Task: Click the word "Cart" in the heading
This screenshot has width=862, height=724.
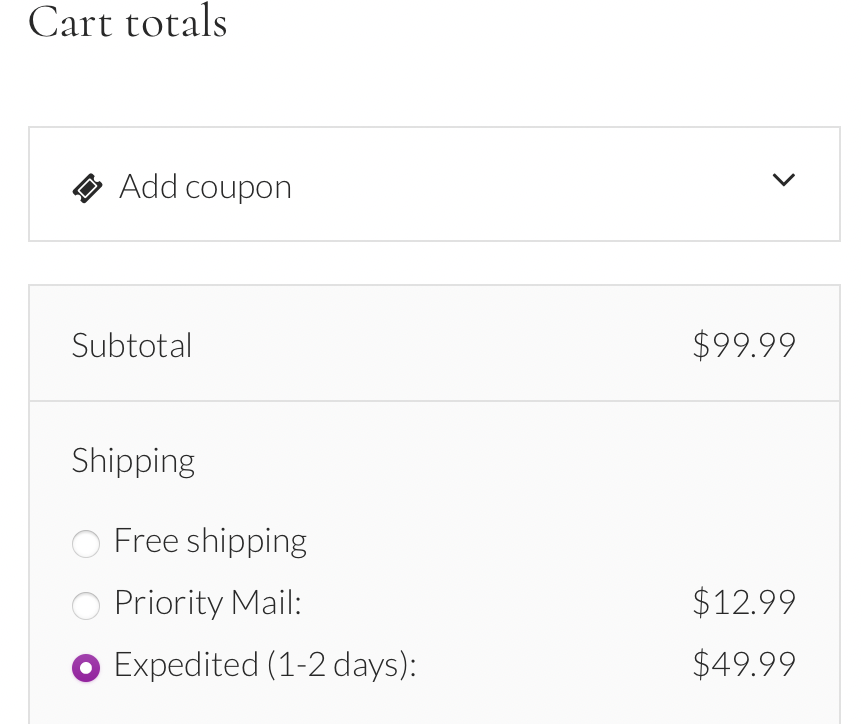Action: pos(68,22)
